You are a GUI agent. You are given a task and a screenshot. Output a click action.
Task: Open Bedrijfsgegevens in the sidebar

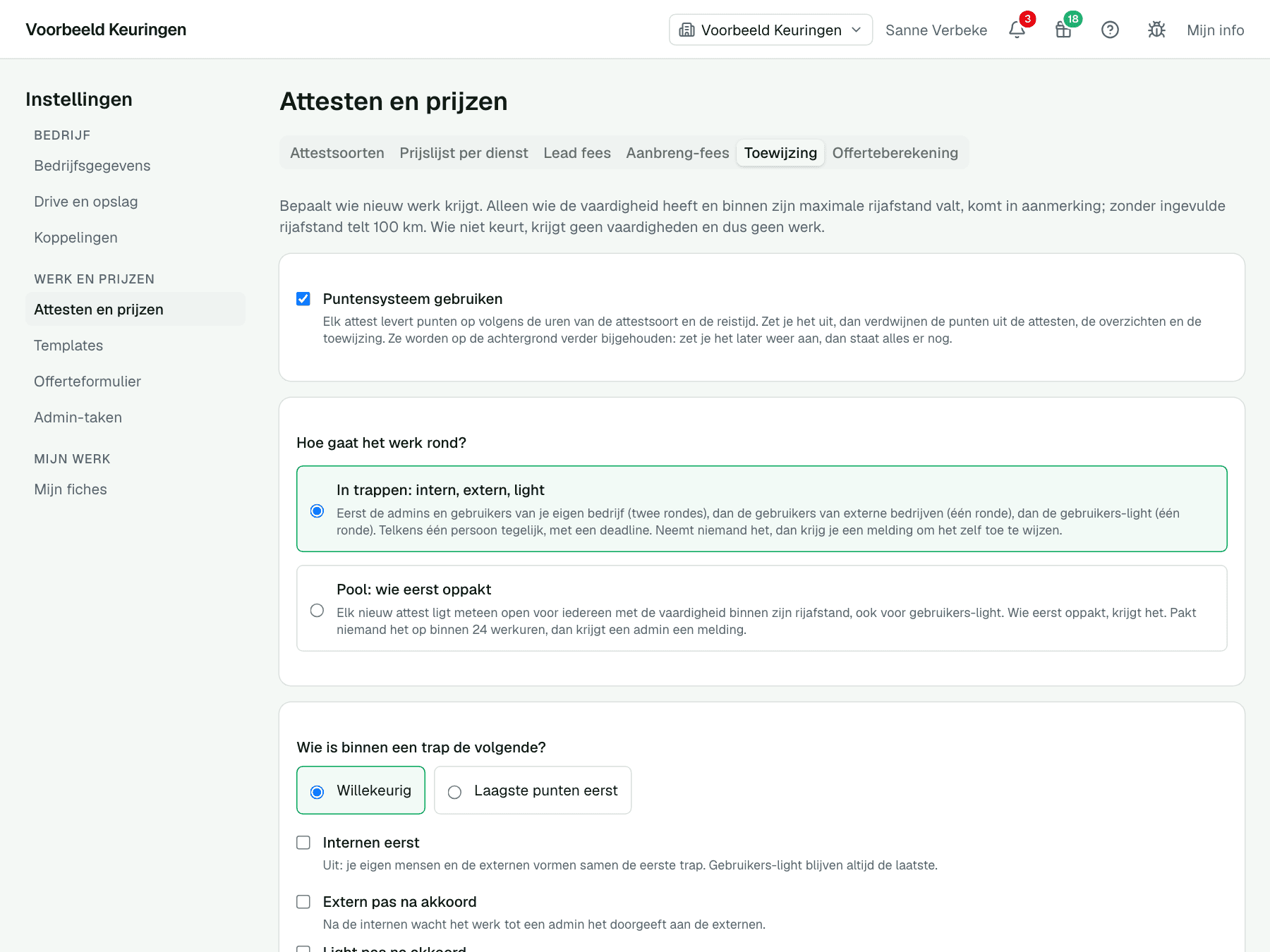(x=135, y=166)
